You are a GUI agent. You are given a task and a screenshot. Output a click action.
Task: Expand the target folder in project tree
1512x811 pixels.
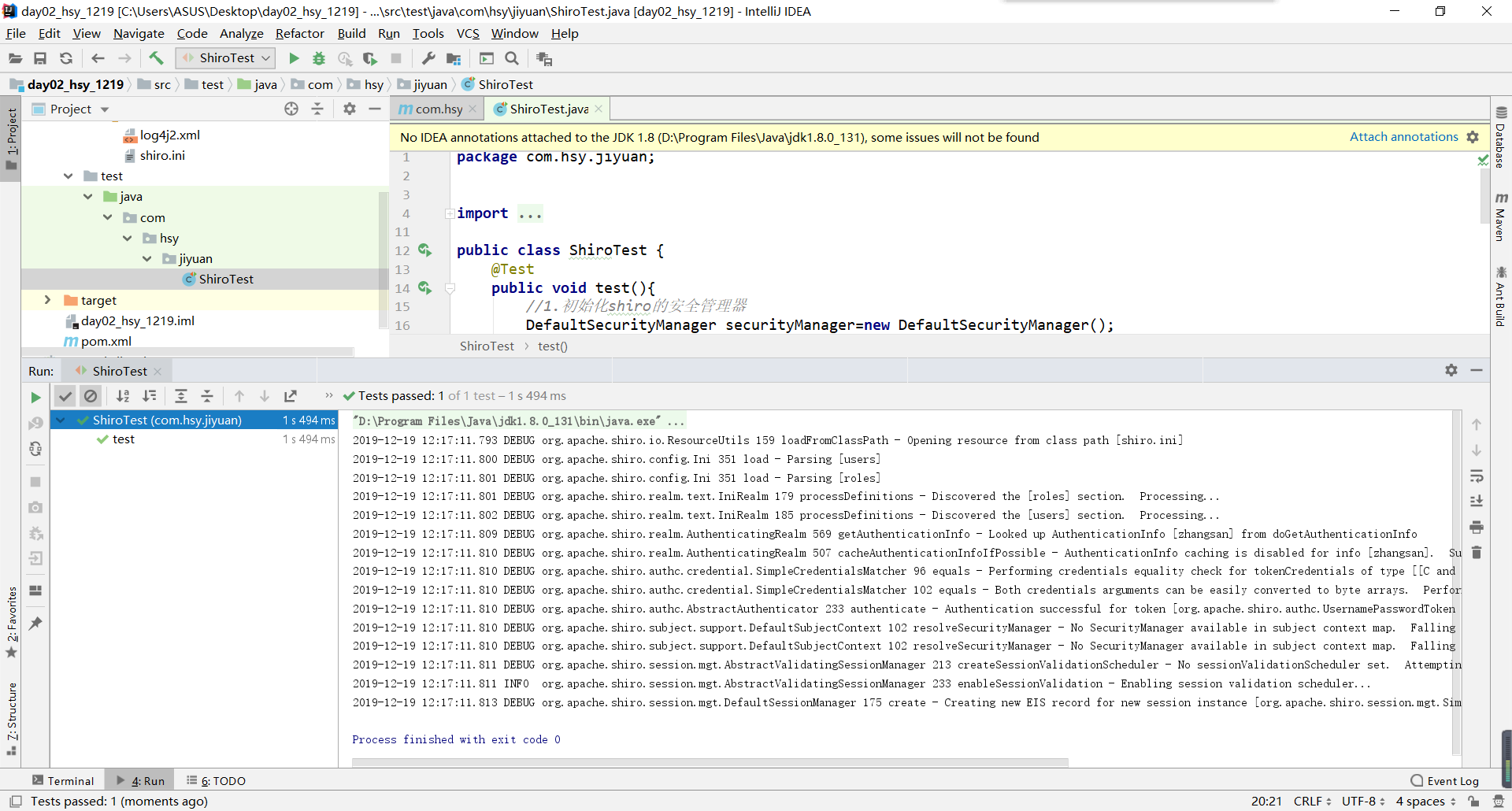click(x=47, y=300)
